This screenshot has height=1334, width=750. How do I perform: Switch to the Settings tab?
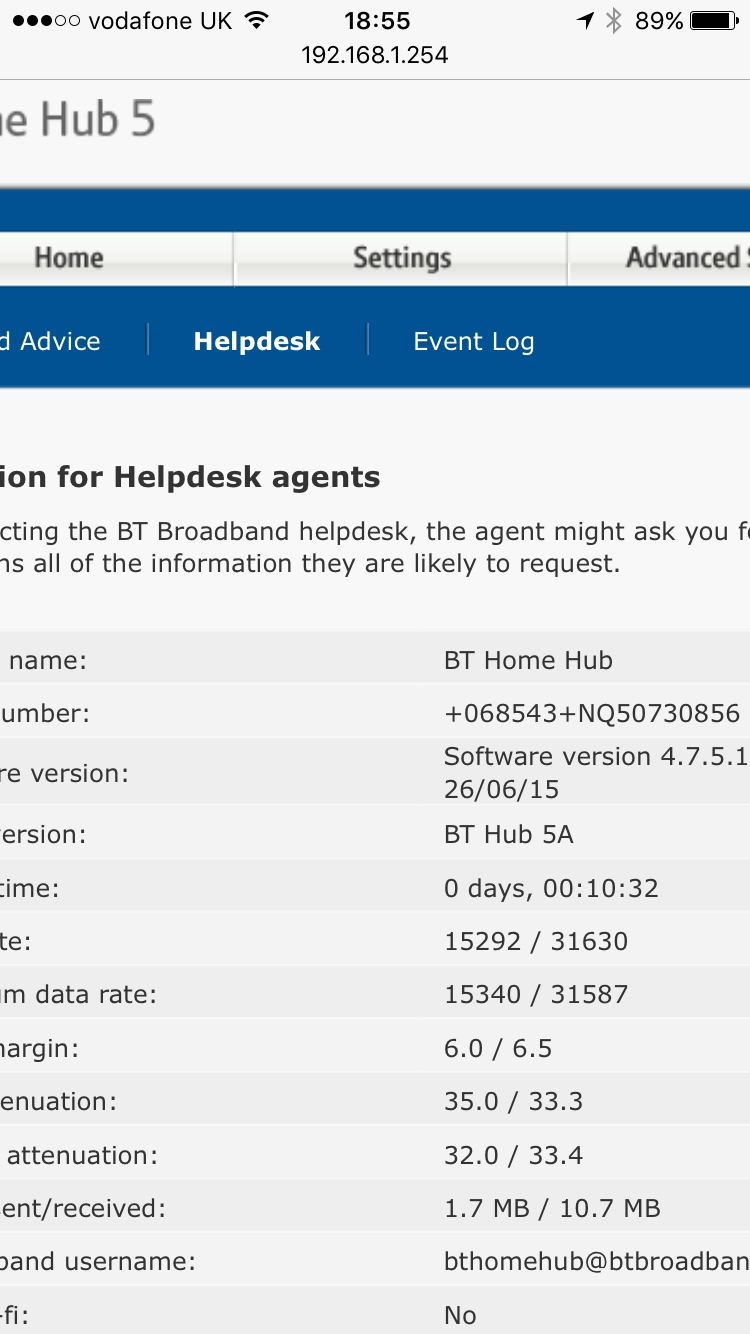coord(401,258)
